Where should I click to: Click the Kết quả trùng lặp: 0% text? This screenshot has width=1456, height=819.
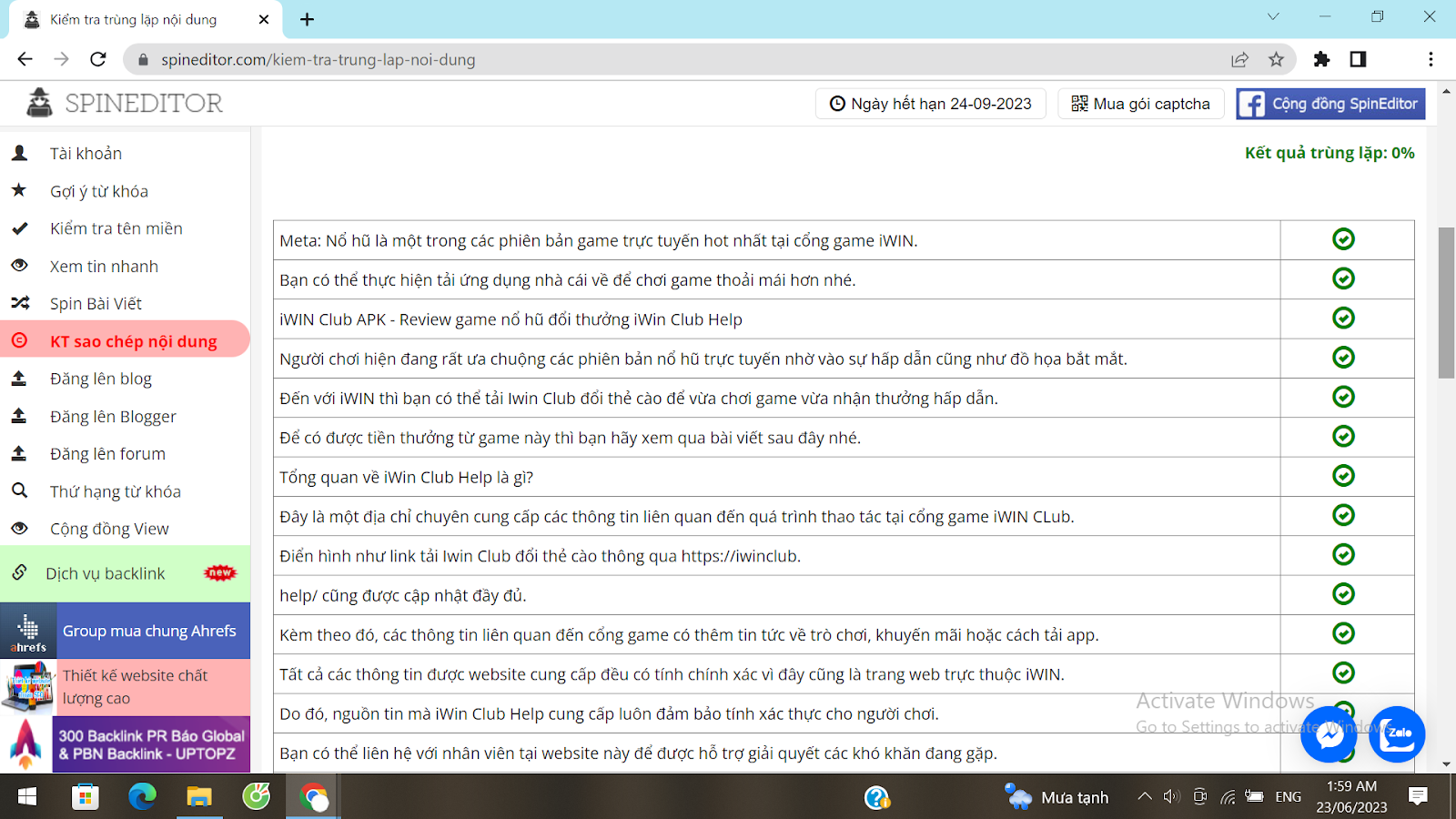click(1330, 153)
